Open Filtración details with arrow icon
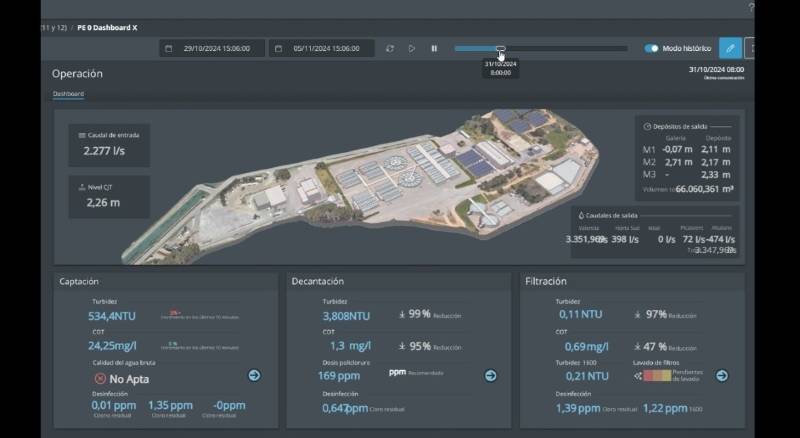The width and height of the screenshot is (800, 438). tap(722, 375)
